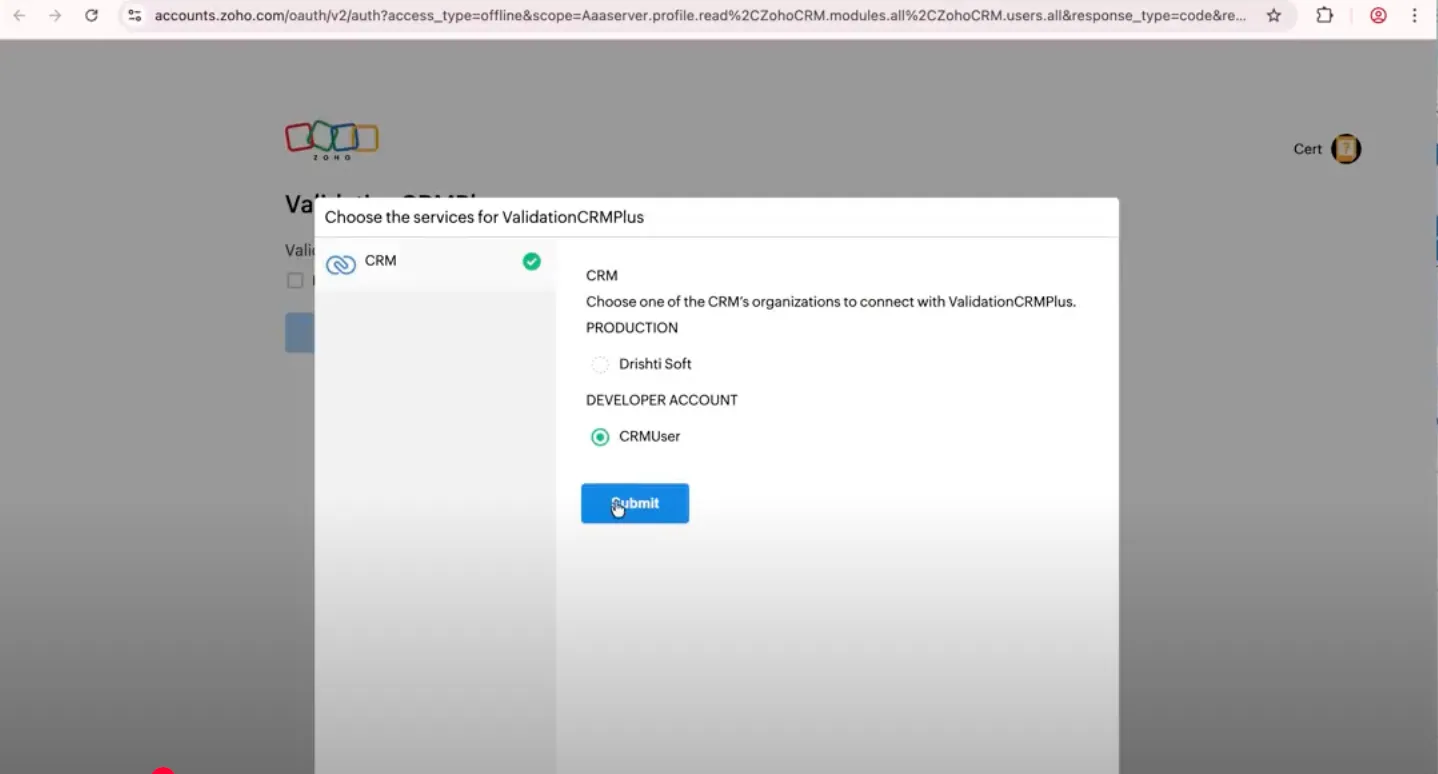Click the DEVELOPER ACCOUNT section heading
The width and height of the screenshot is (1438, 774).
click(x=662, y=400)
